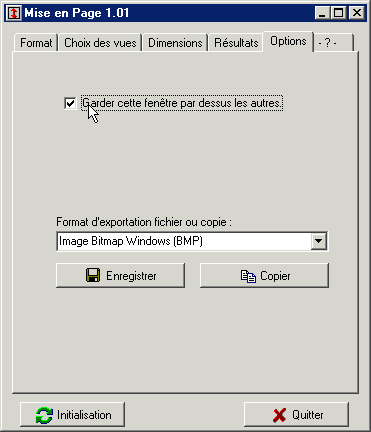Click the floppy disk save icon
Screen dimensions: 371x432
pyautogui.click(x=93, y=275)
